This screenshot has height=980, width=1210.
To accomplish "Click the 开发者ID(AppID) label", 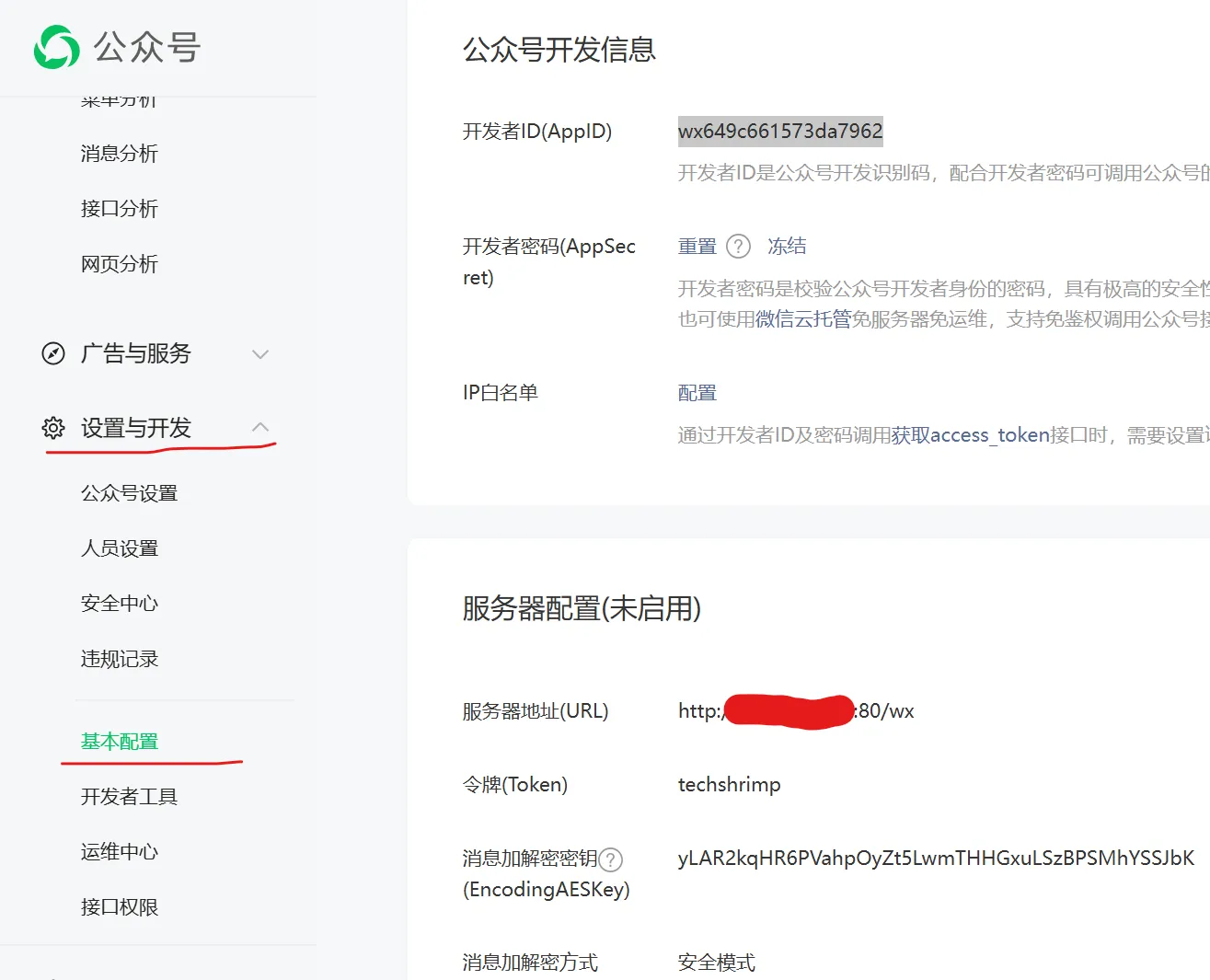I will [537, 132].
